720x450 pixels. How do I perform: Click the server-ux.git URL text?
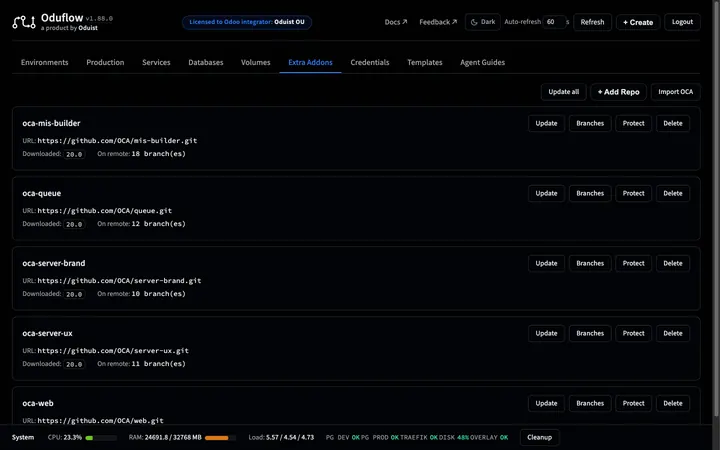point(113,351)
